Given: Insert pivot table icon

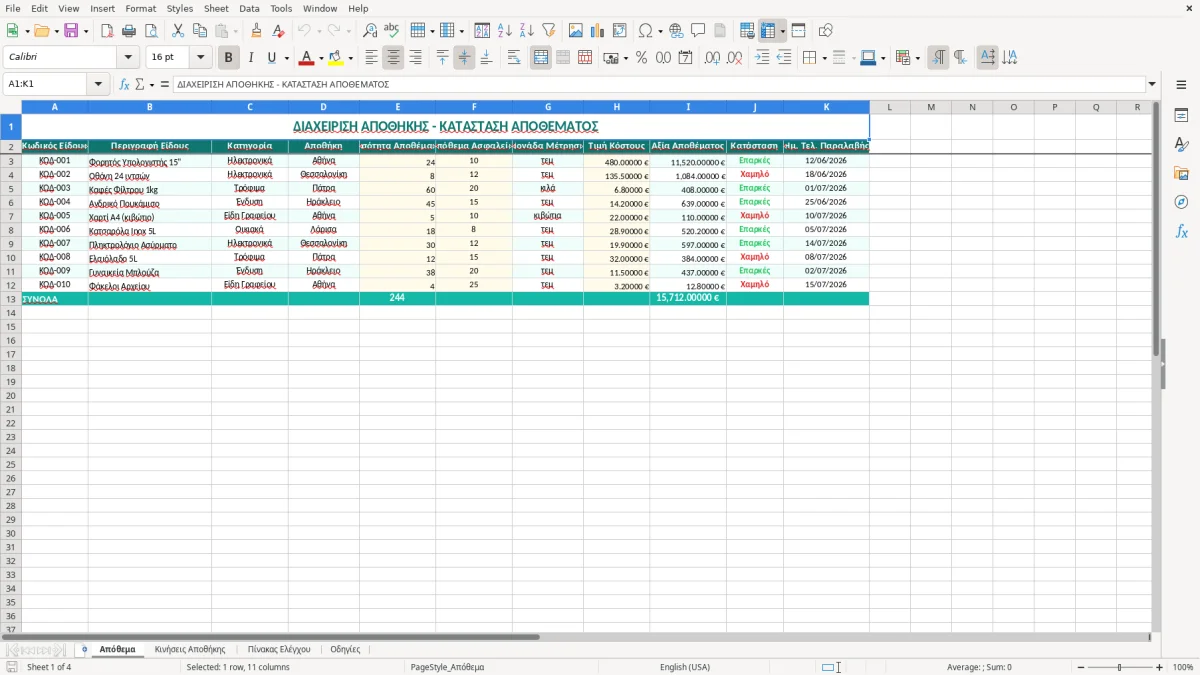Looking at the screenshot, I should coord(620,31).
